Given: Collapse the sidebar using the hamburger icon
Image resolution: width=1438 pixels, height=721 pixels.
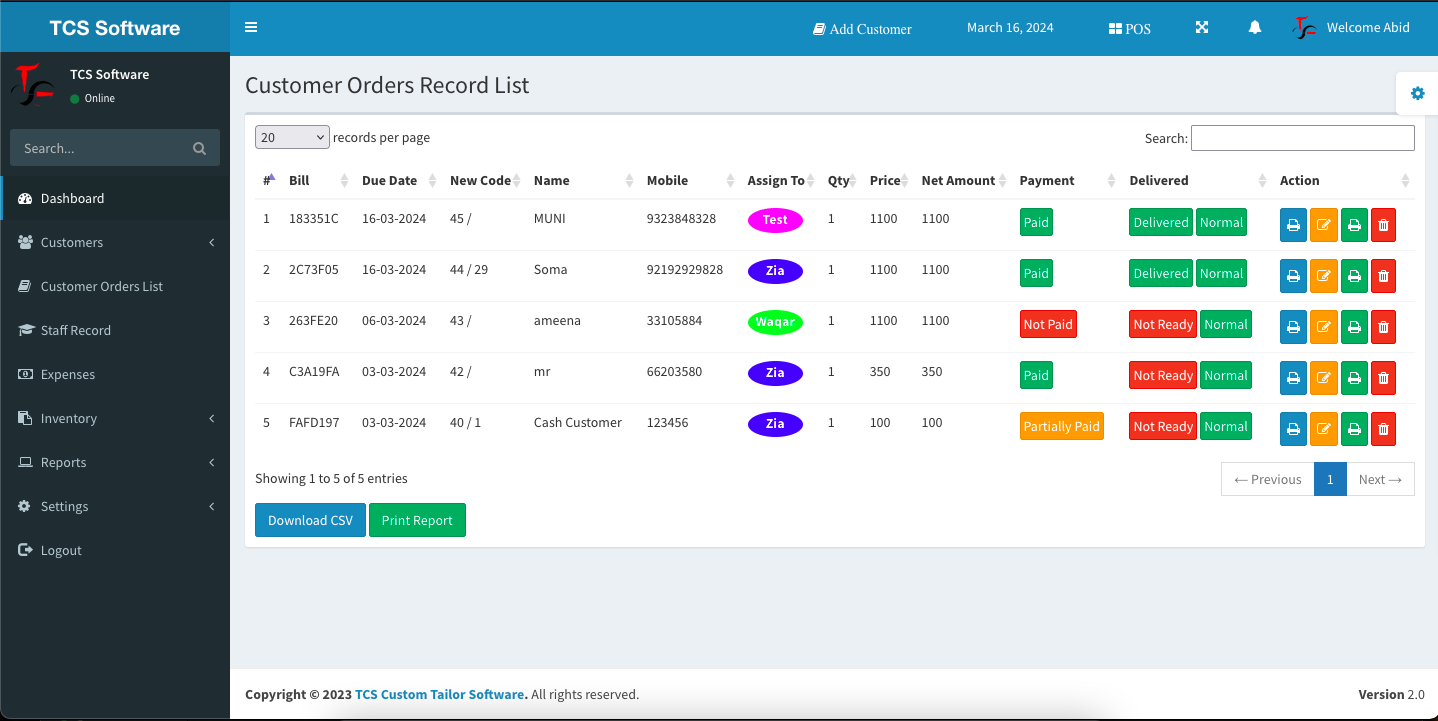Looking at the screenshot, I should (x=251, y=27).
